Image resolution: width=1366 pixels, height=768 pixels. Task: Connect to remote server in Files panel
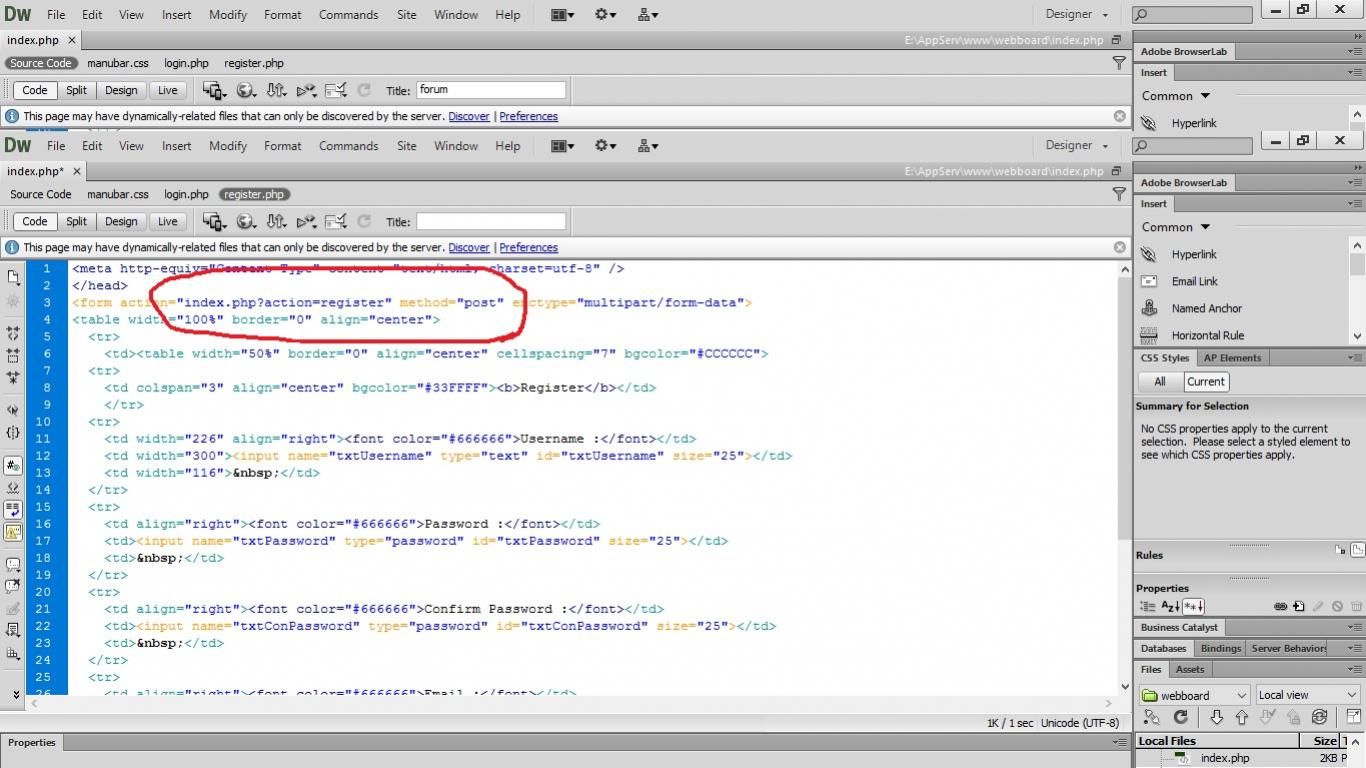pos(1151,717)
